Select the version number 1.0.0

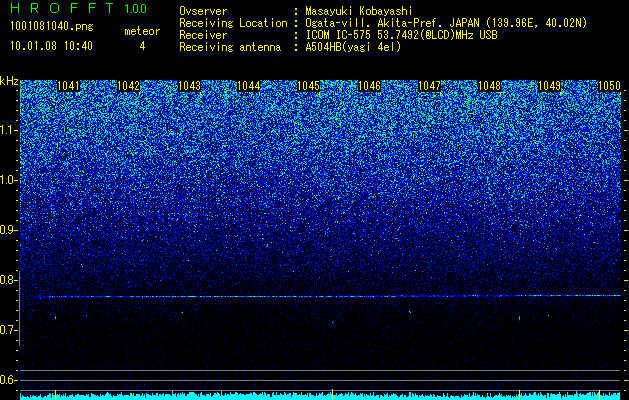(x=135, y=8)
